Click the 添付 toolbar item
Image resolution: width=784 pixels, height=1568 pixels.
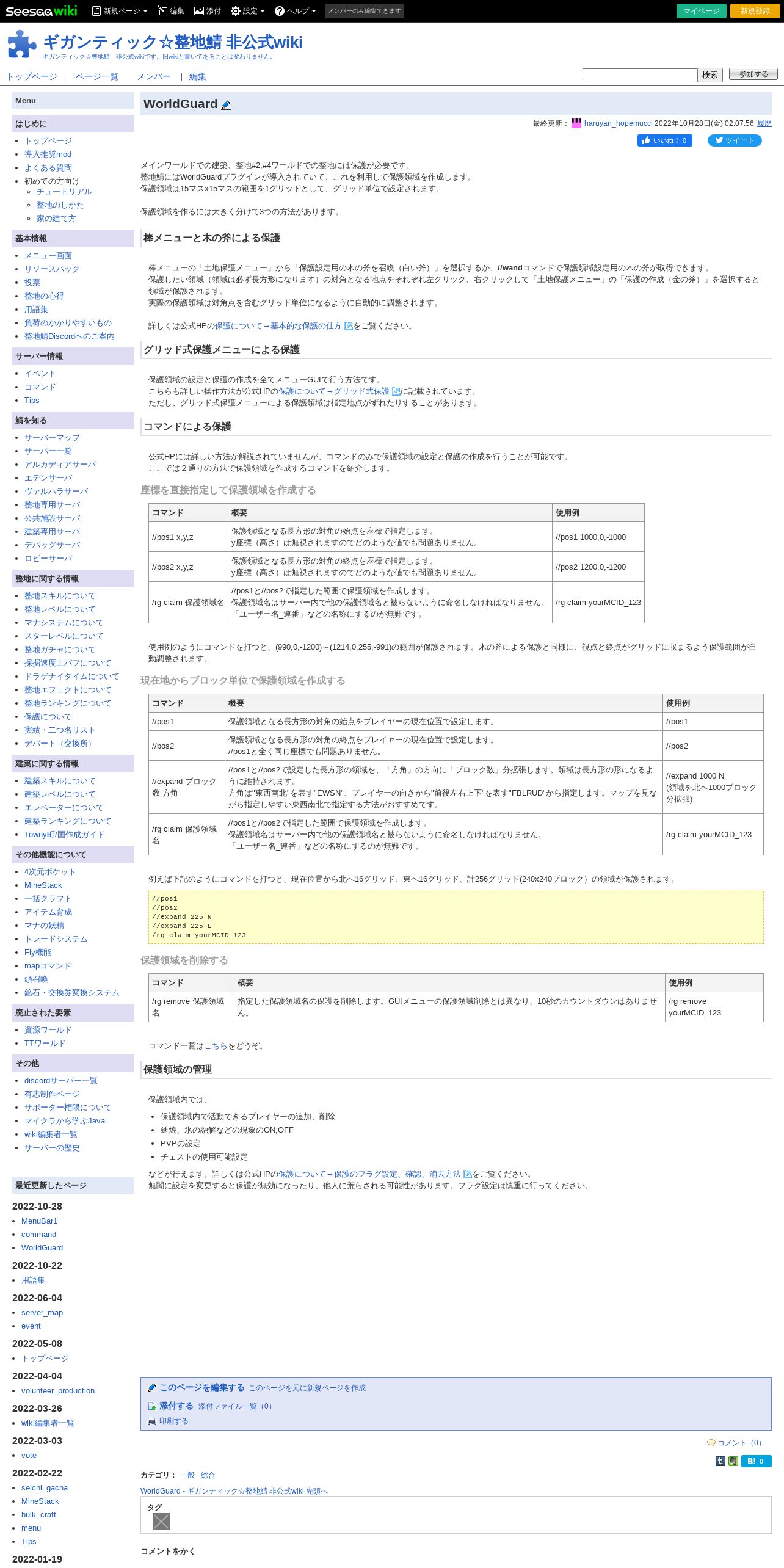(208, 11)
